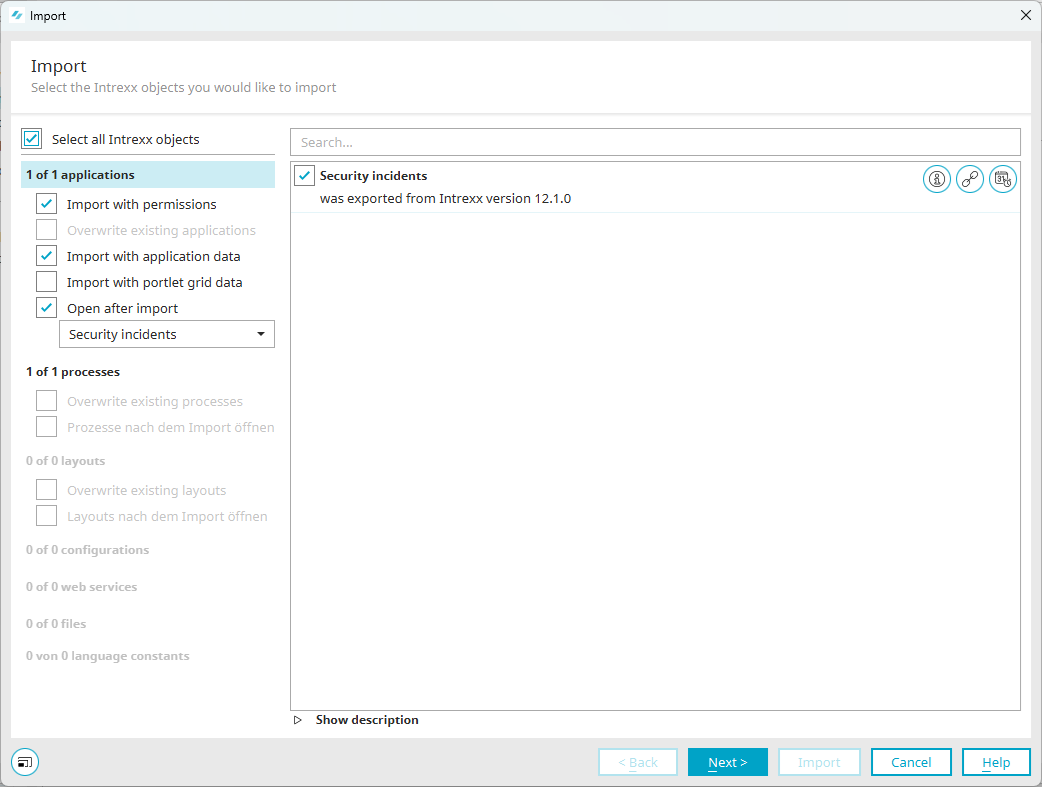Viewport: 1042px width, 787px height.
Task: Click the Help button
Action: [996, 762]
